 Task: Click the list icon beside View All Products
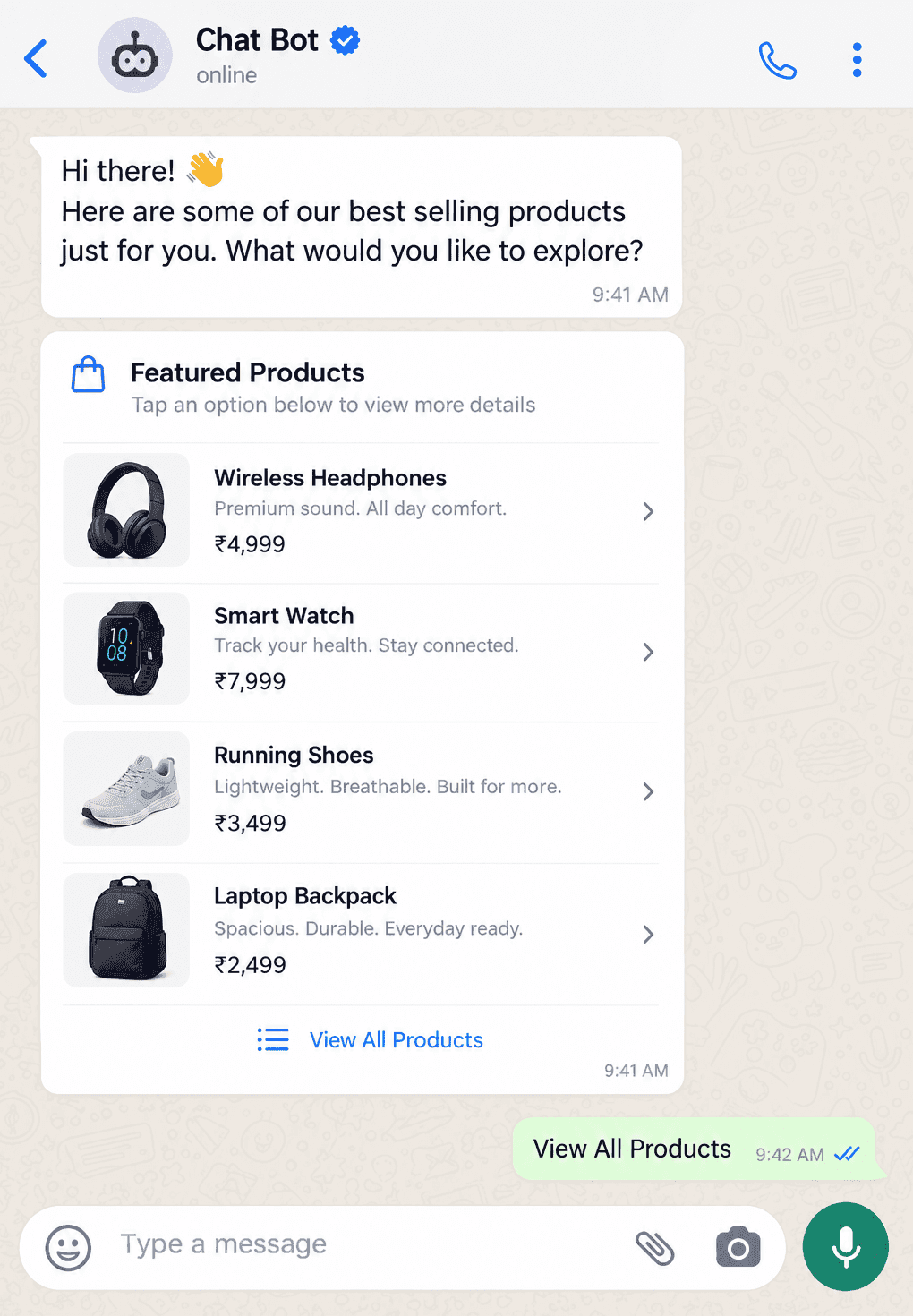coord(273,1039)
